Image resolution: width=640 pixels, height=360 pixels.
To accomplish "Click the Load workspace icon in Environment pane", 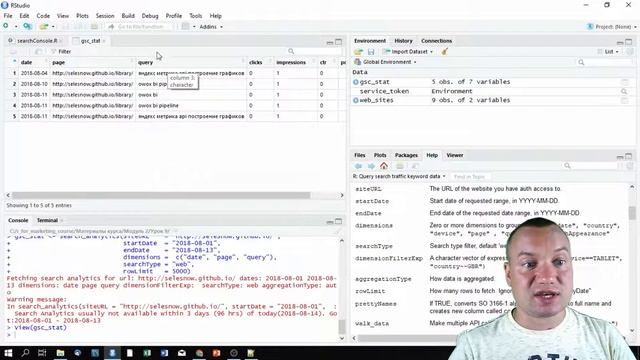I will 358,52.
